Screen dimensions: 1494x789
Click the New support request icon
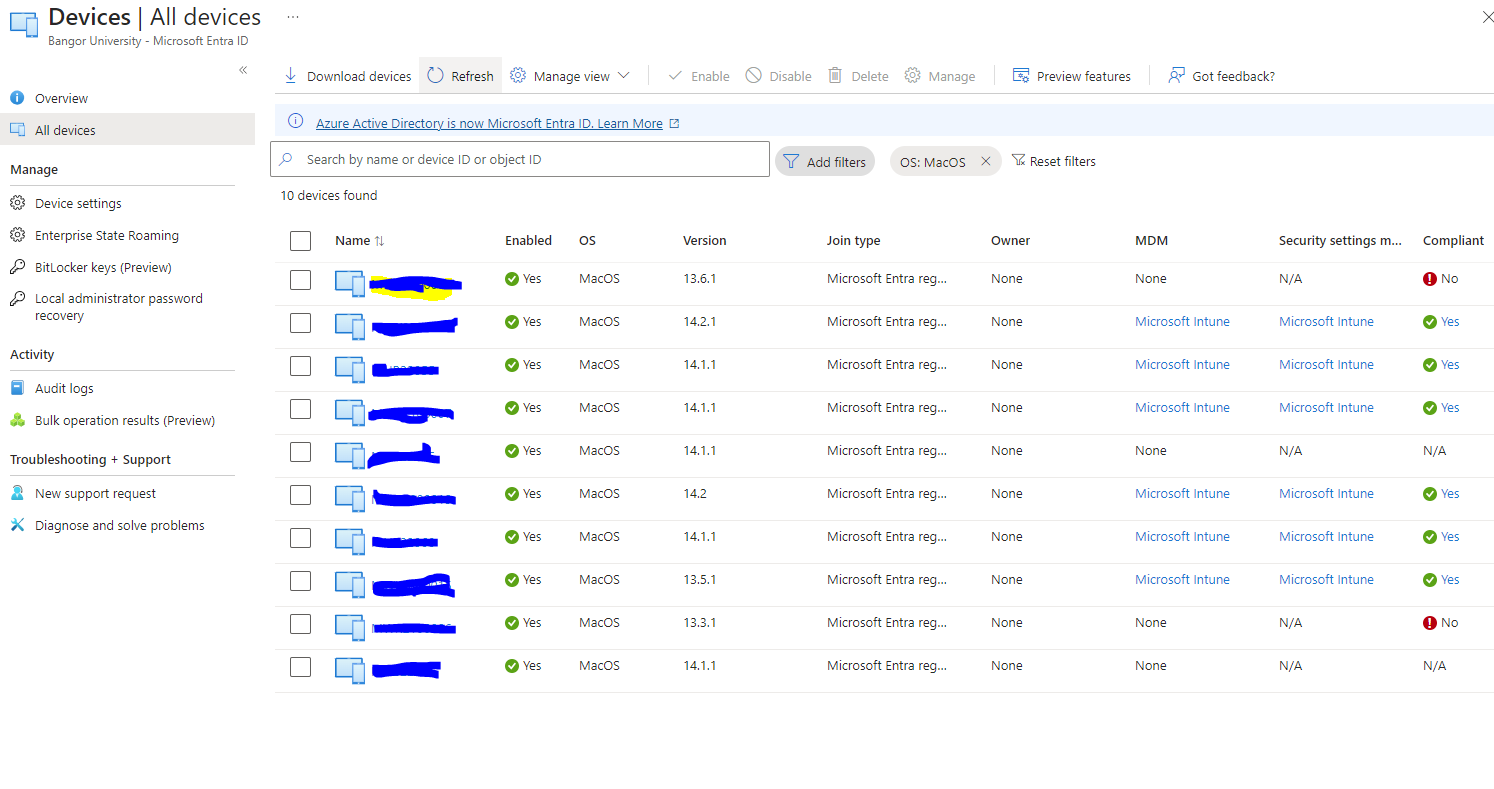tap(17, 493)
